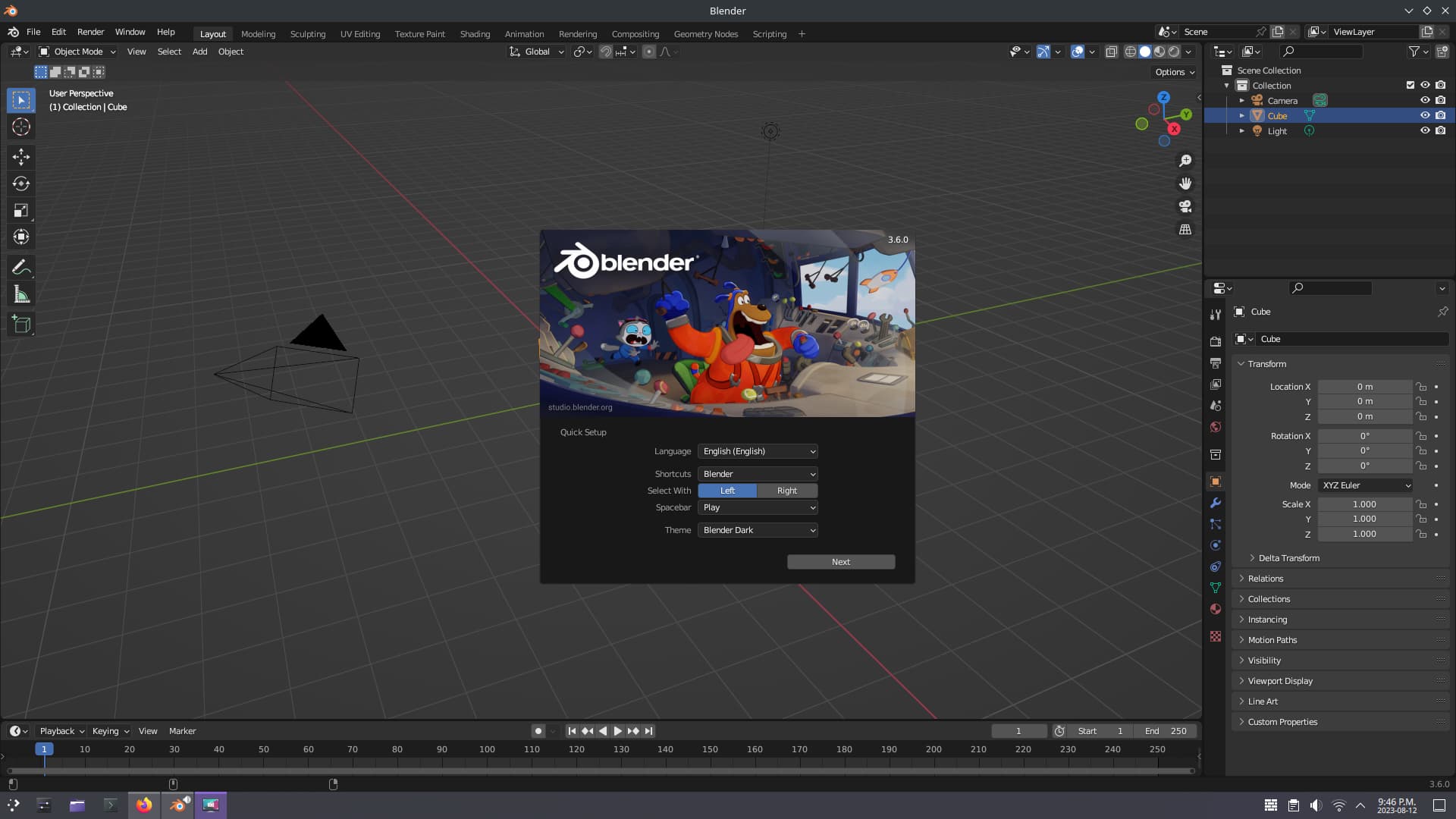Screen dimensions: 1456x819
Task: Switch orthographic/perspective view grid icon
Action: [1185, 229]
